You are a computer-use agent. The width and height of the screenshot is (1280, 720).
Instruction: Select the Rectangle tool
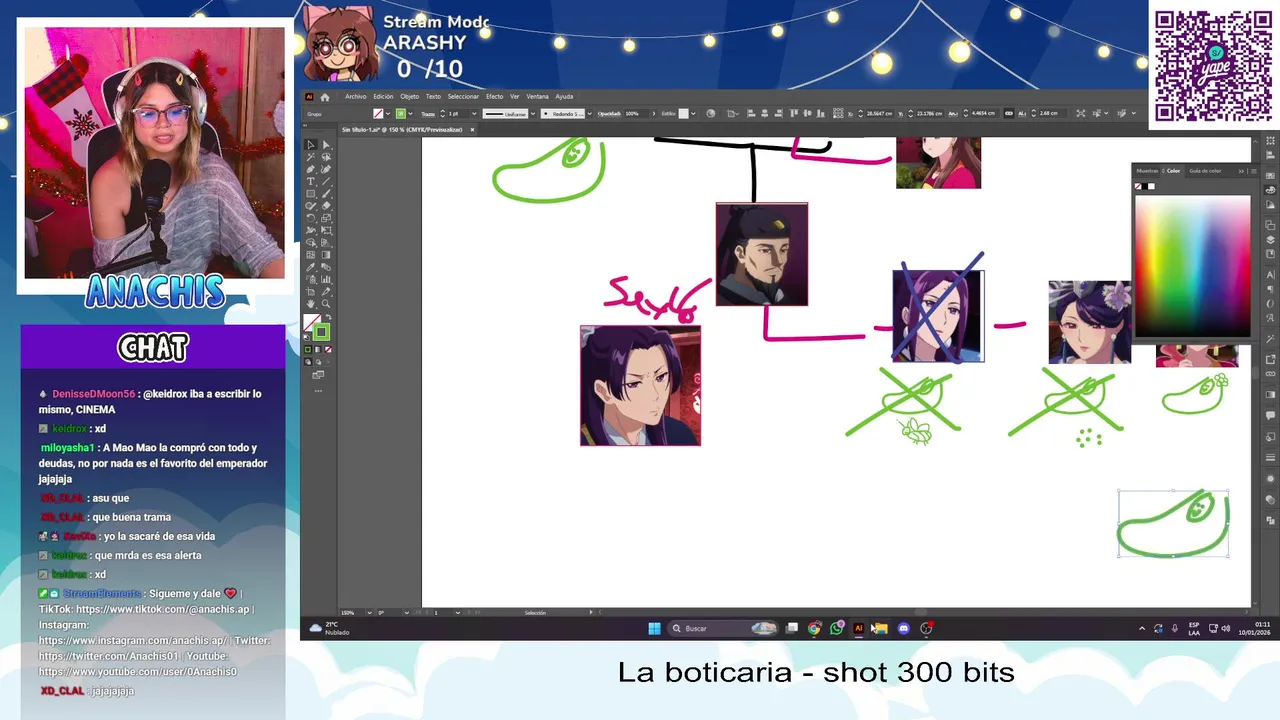[311, 195]
